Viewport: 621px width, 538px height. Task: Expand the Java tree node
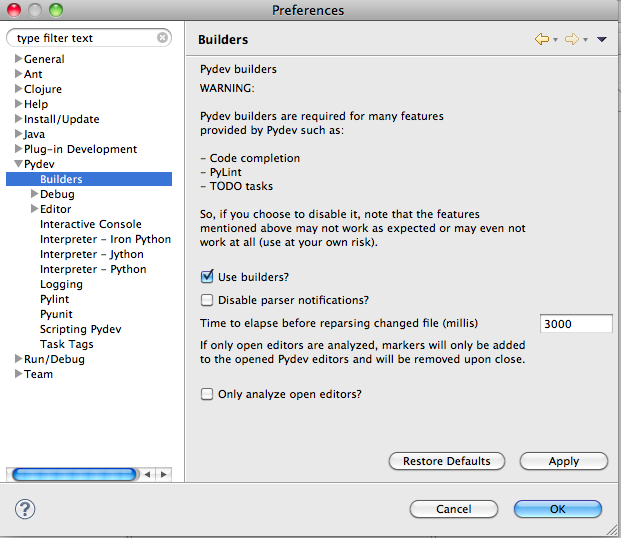pos(18,134)
